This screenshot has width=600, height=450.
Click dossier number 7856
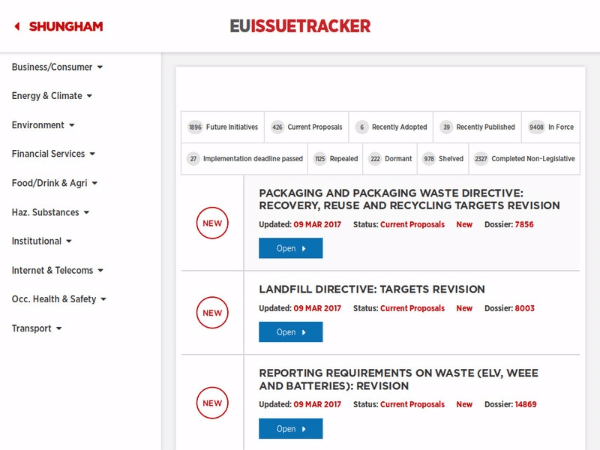[x=524, y=224]
